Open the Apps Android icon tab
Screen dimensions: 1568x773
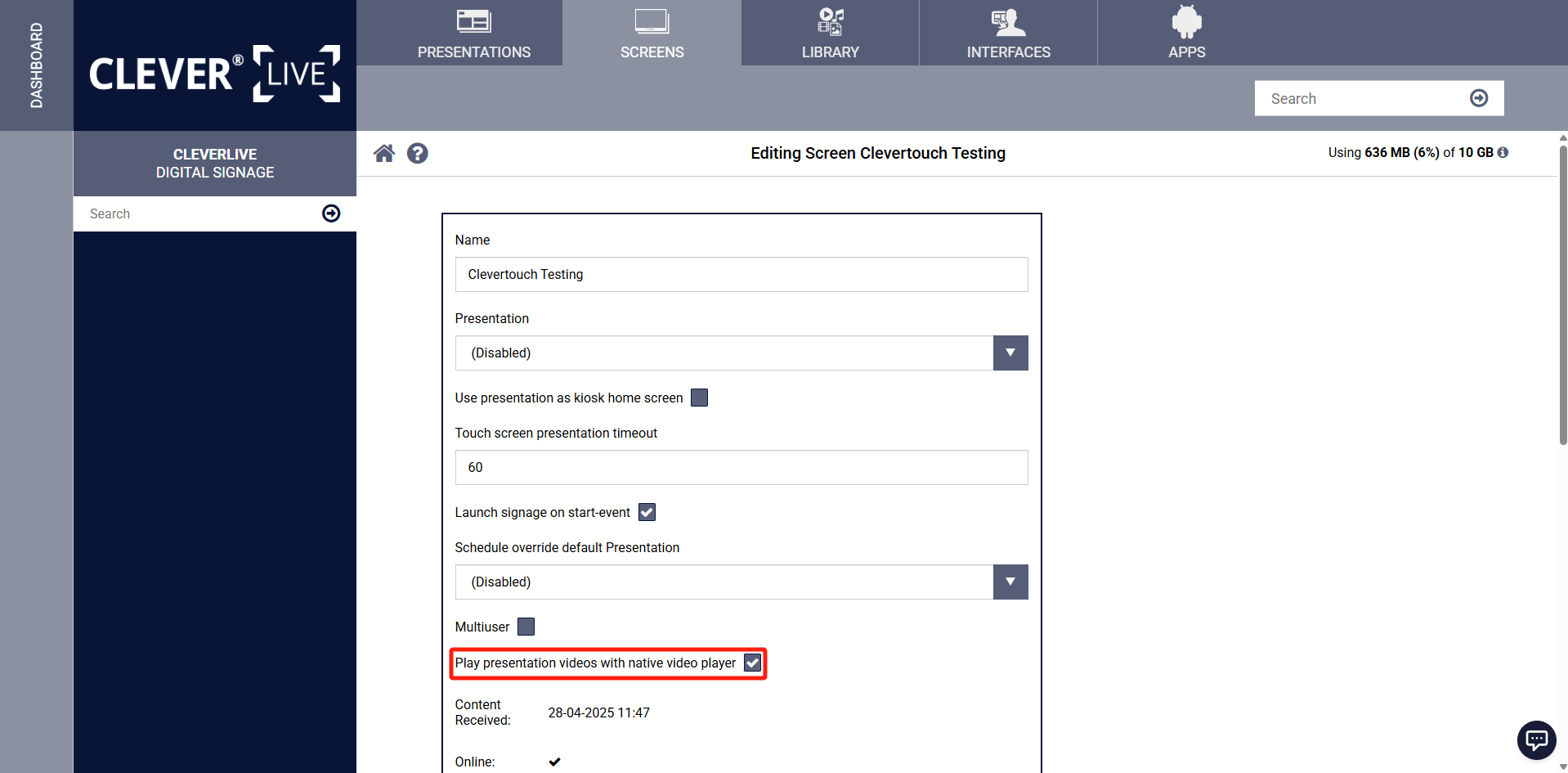click(x=1186, y=33)
